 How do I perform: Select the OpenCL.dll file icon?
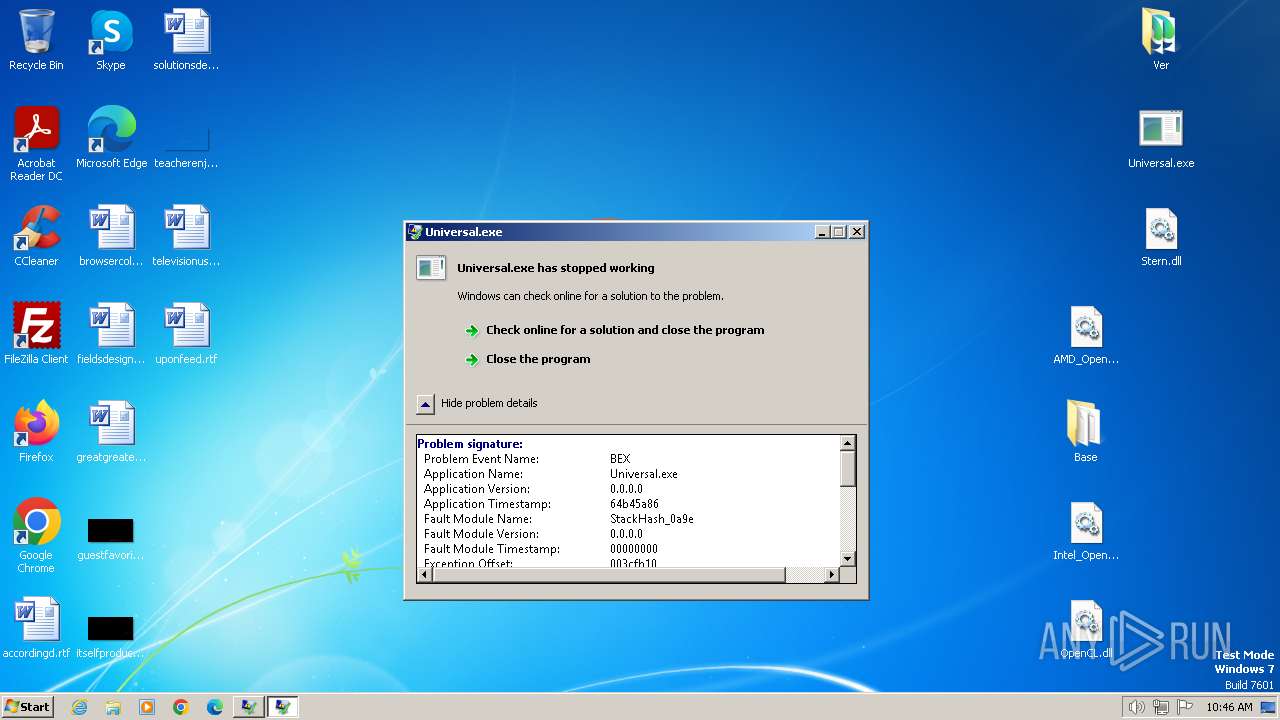click(1086, 627)
